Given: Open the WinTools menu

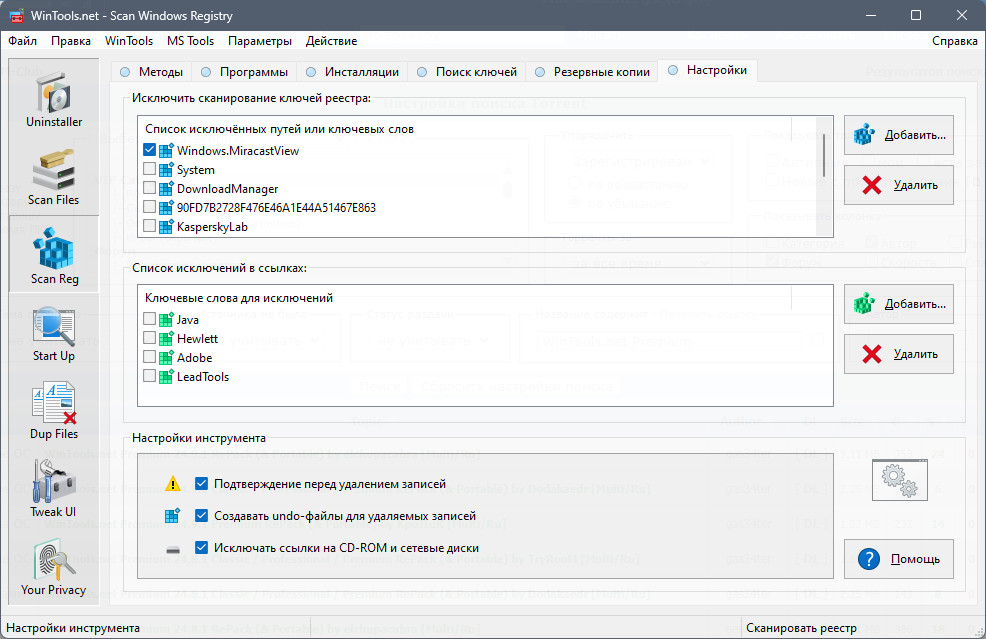Looking at the screenshot, I should click(x=129, y=41).
